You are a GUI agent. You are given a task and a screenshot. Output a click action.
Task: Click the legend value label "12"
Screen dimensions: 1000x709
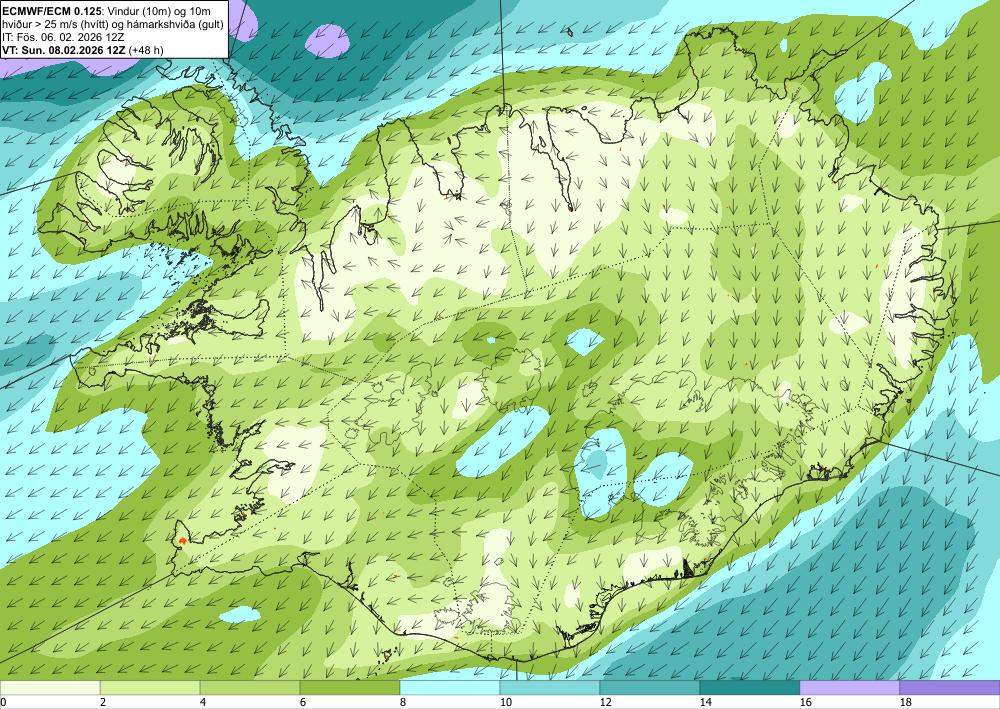605,703
